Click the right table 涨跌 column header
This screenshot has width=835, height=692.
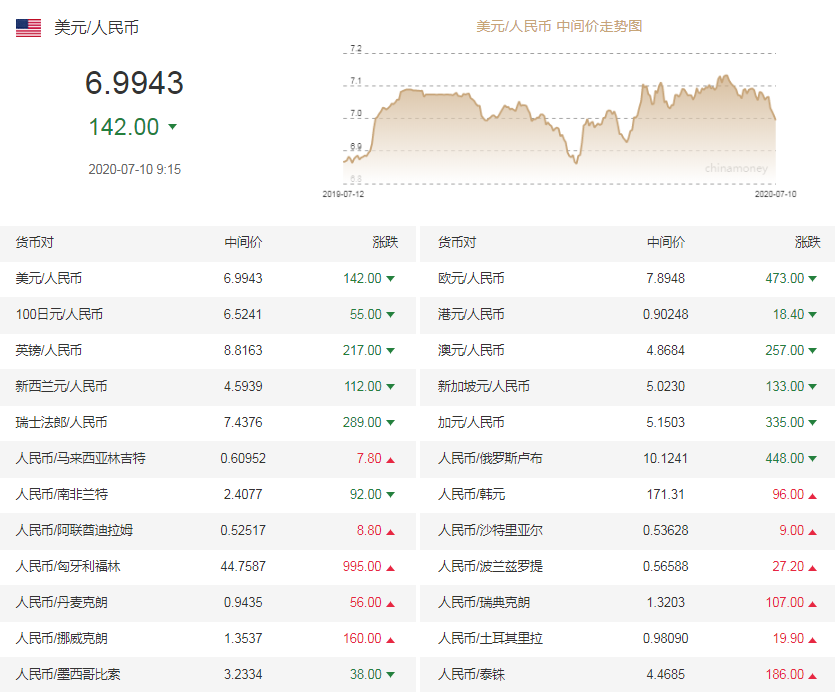click(807, 242)
